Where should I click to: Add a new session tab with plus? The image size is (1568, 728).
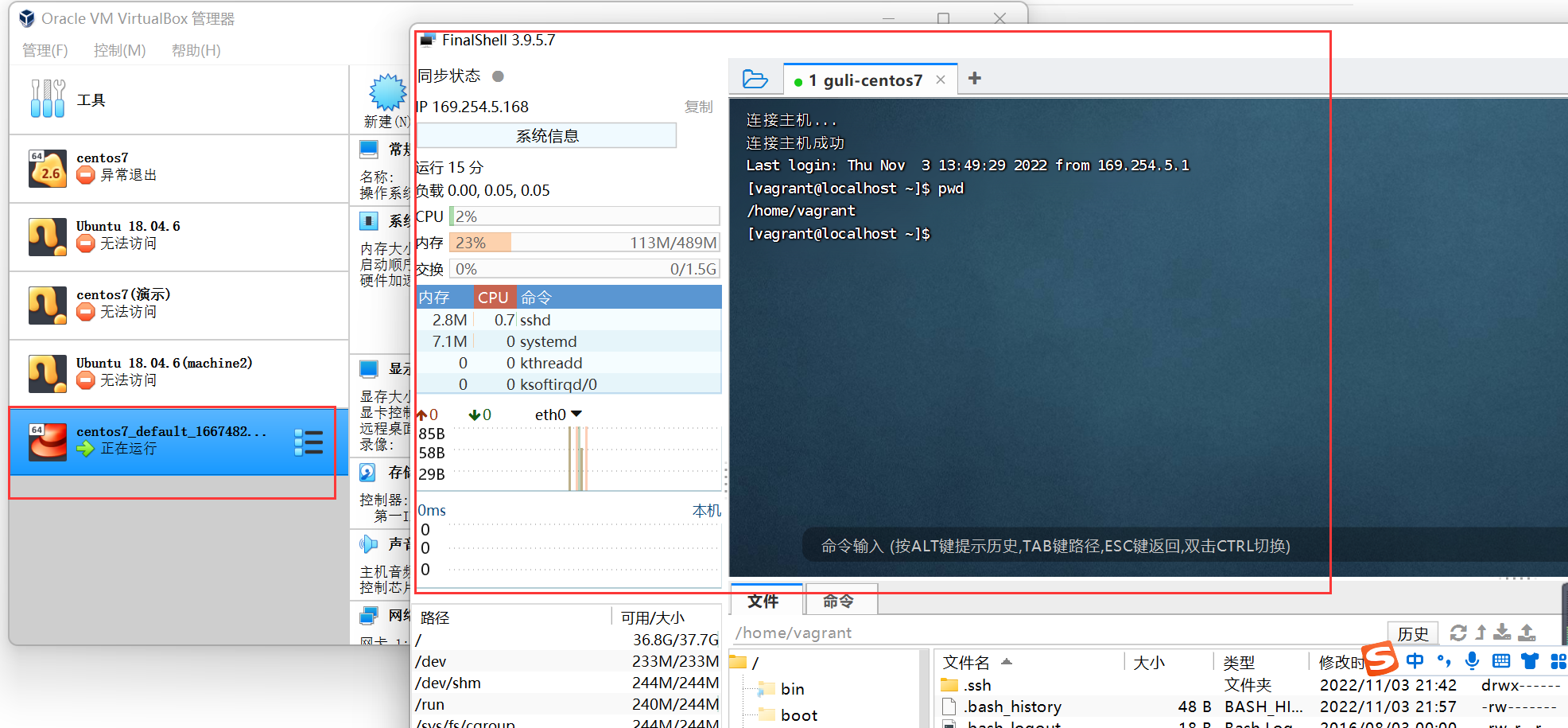tap(975, 78)
